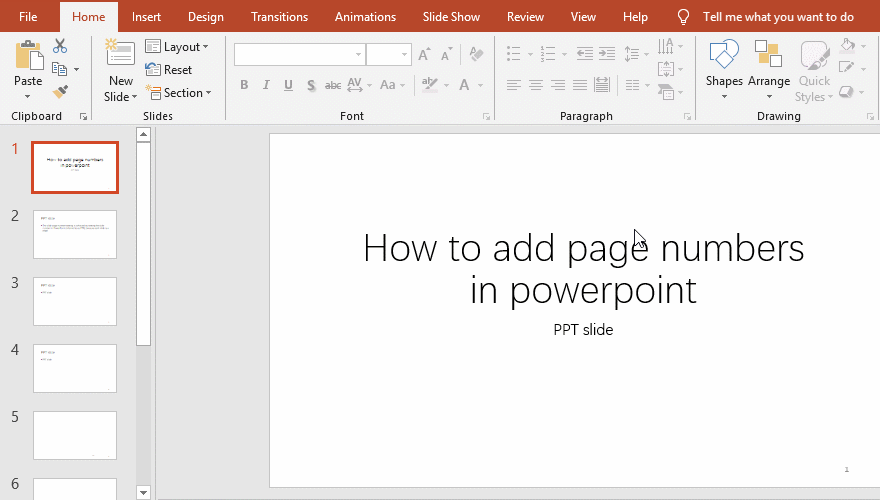The height and width of the screenshot is (500, 880).
Task: Toggle Underline formatting
Action: 288,85
